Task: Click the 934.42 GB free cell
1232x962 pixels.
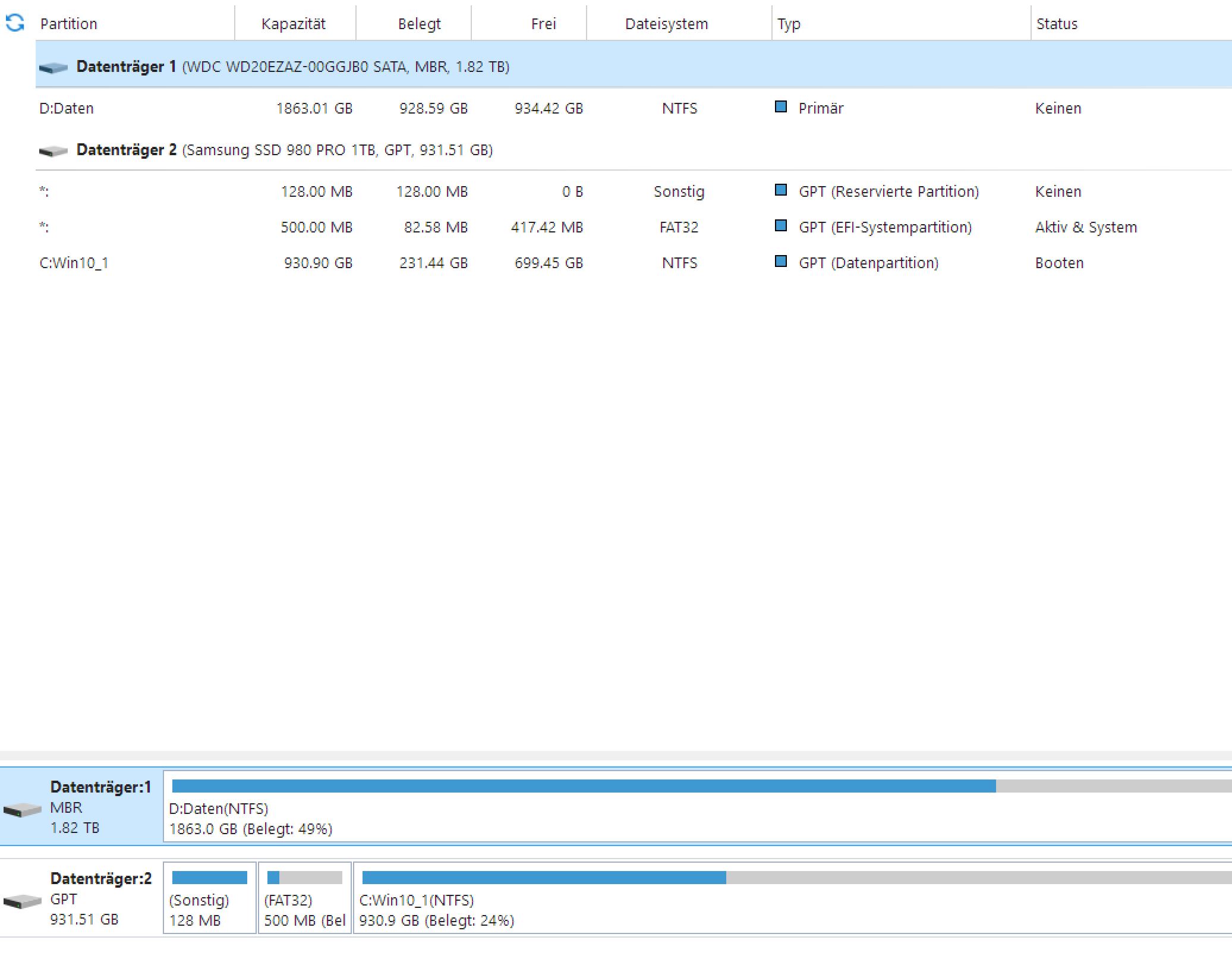Action: pyautogui.click(x=549, y=108)
